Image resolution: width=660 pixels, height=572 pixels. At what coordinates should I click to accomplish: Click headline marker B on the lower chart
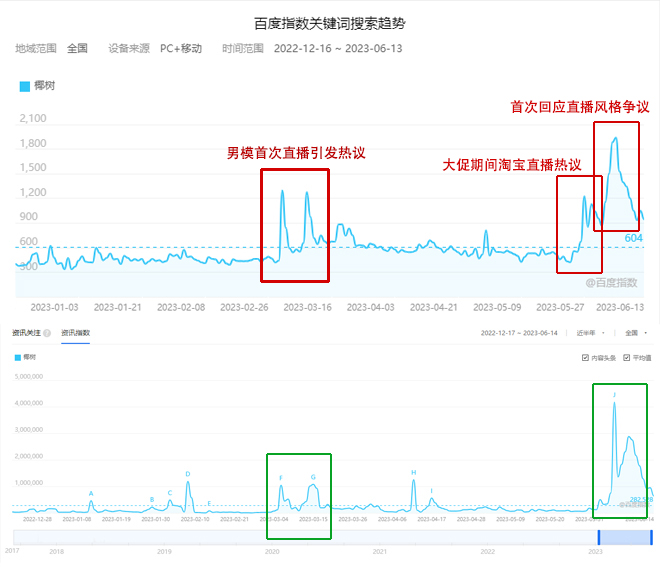(152, 500)
